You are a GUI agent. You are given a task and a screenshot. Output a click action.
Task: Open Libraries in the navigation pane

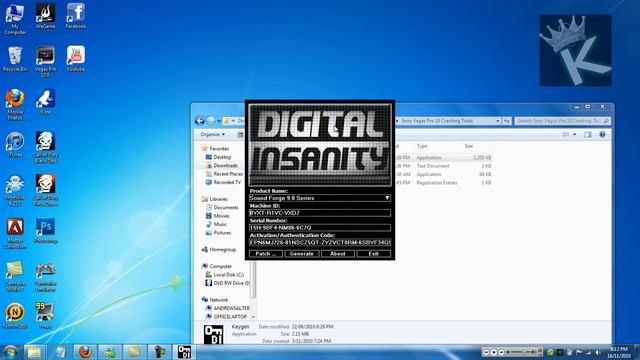218,199
